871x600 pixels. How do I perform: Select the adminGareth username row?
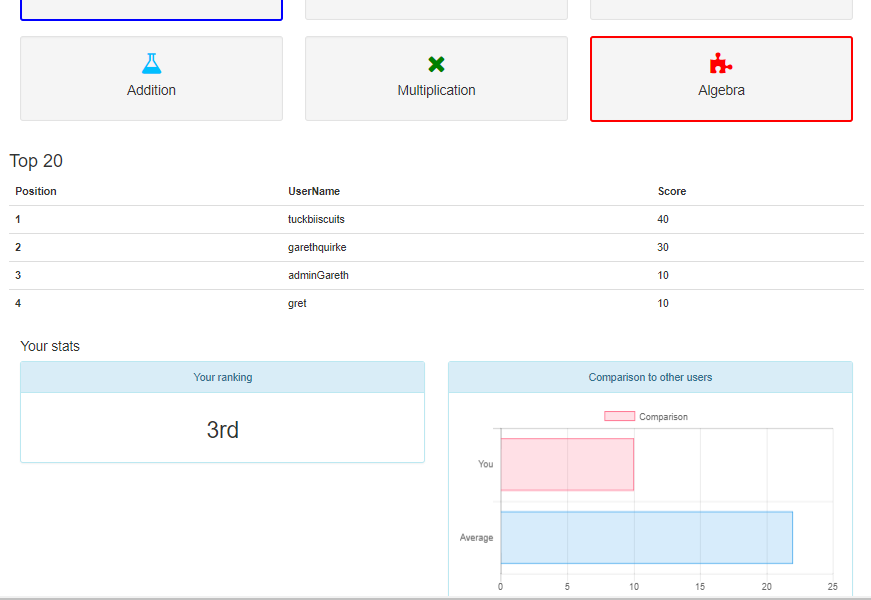(x=318, y=275)
